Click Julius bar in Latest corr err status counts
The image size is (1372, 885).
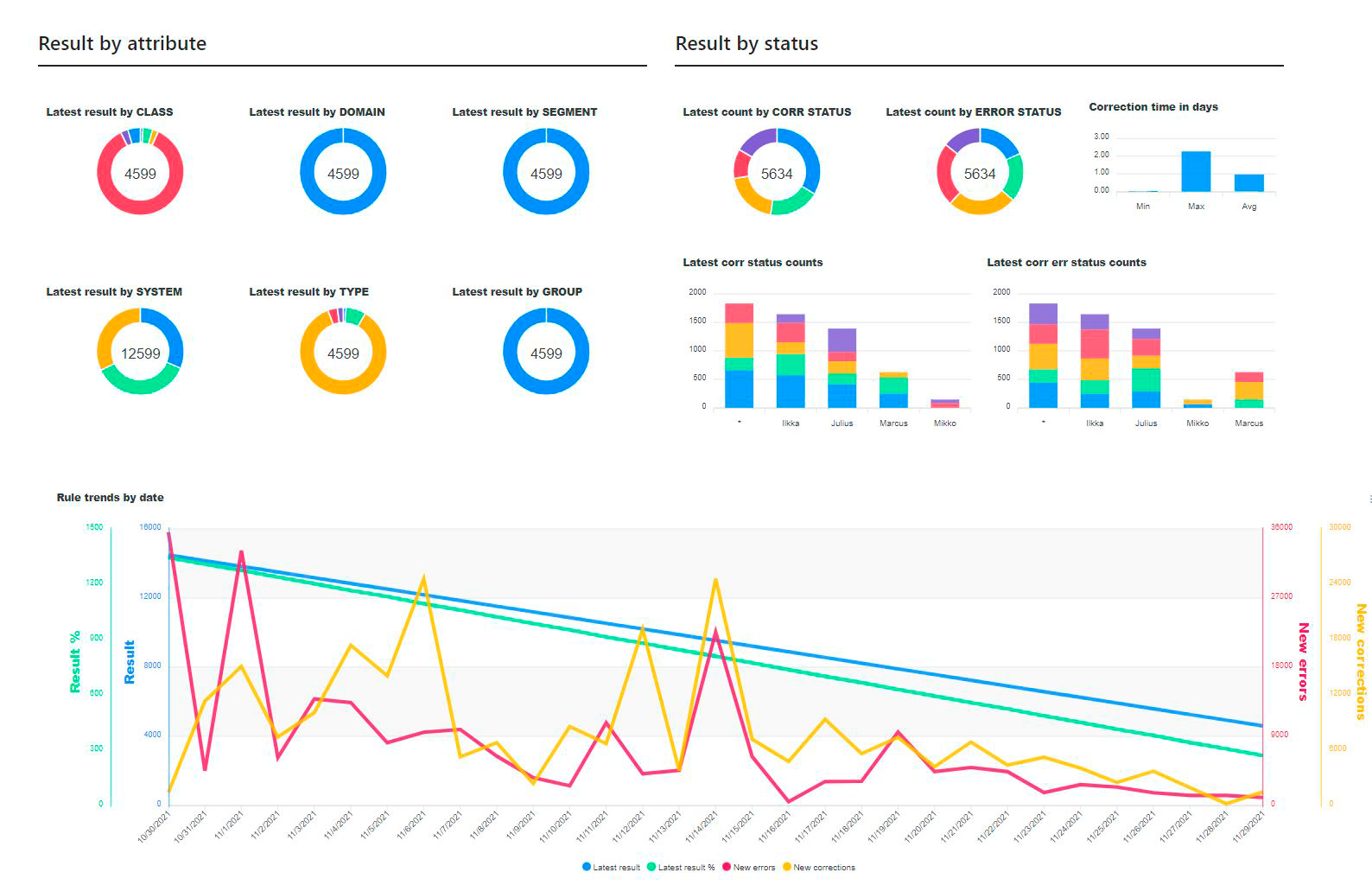[1146, 368]
